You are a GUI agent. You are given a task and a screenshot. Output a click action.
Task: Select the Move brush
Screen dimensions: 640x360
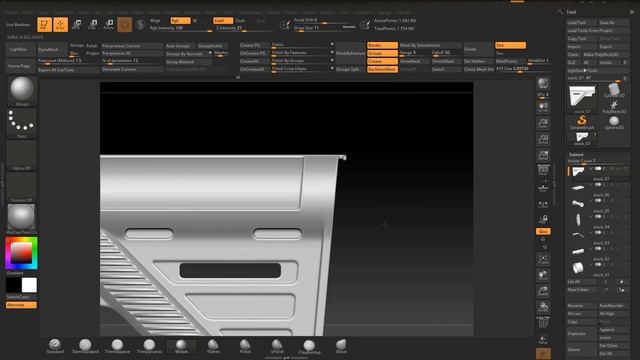point(341,346)
